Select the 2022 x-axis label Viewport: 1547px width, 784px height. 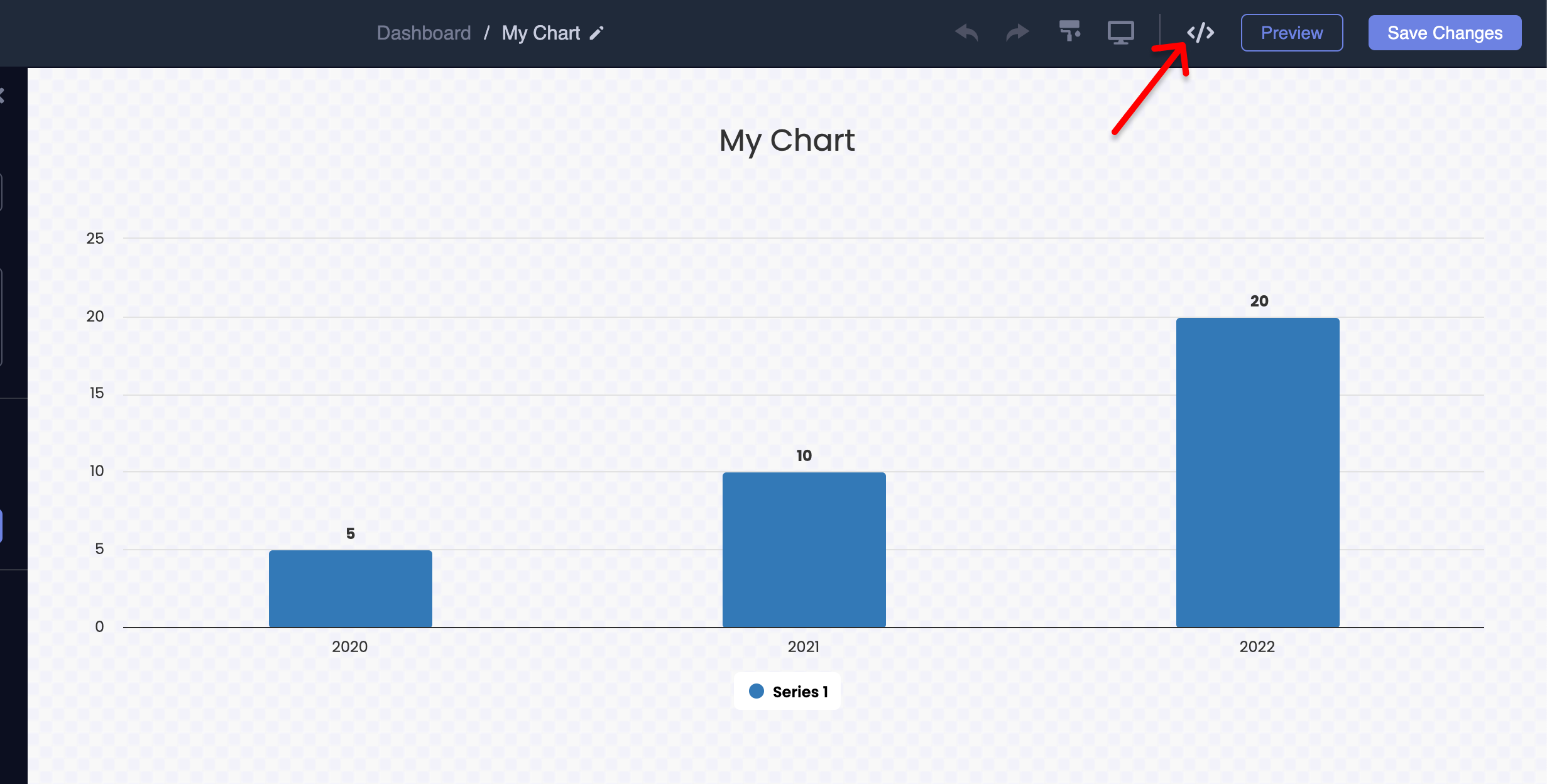(1257, 646)
